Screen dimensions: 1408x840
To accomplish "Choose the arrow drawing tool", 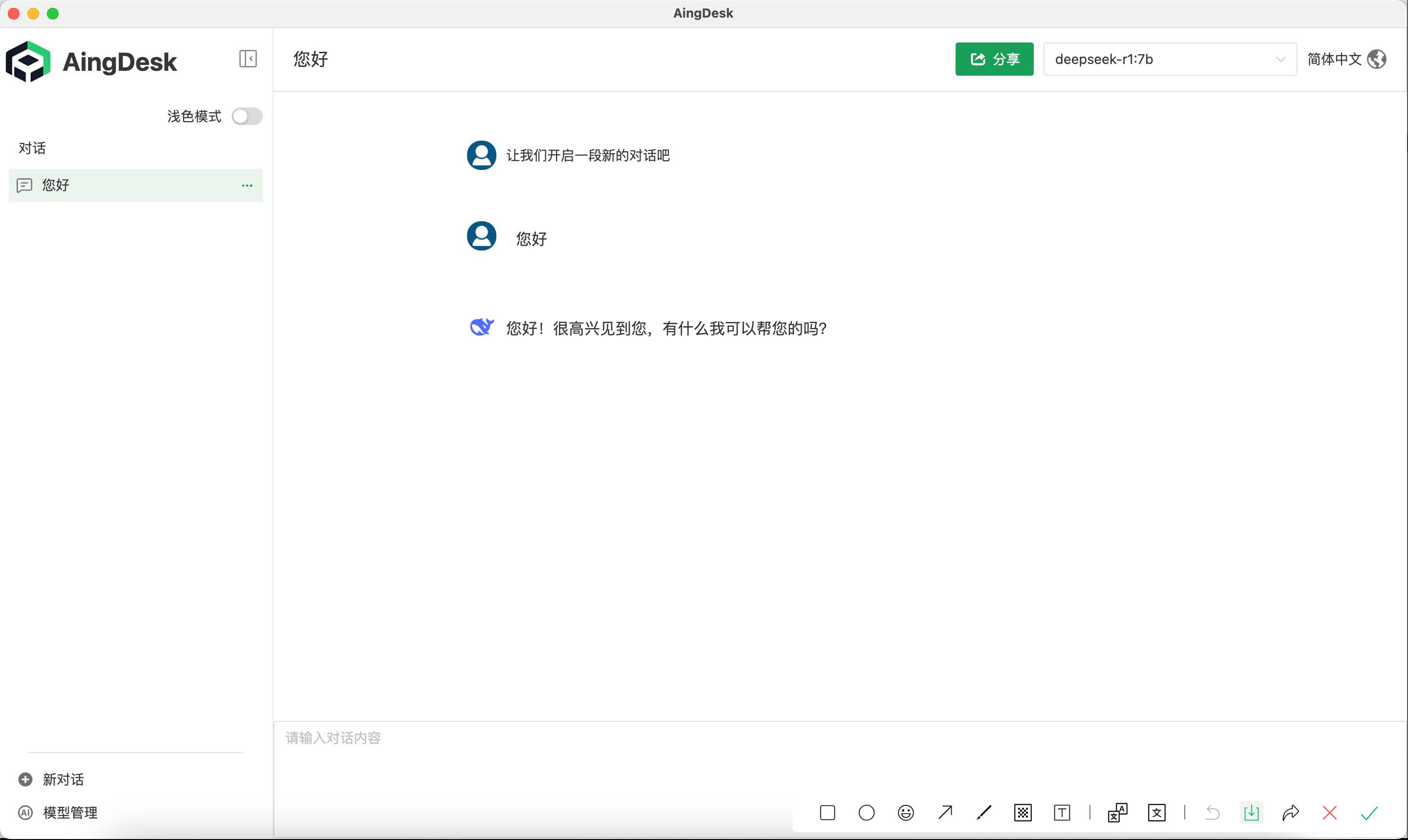I will click(945, 813).
